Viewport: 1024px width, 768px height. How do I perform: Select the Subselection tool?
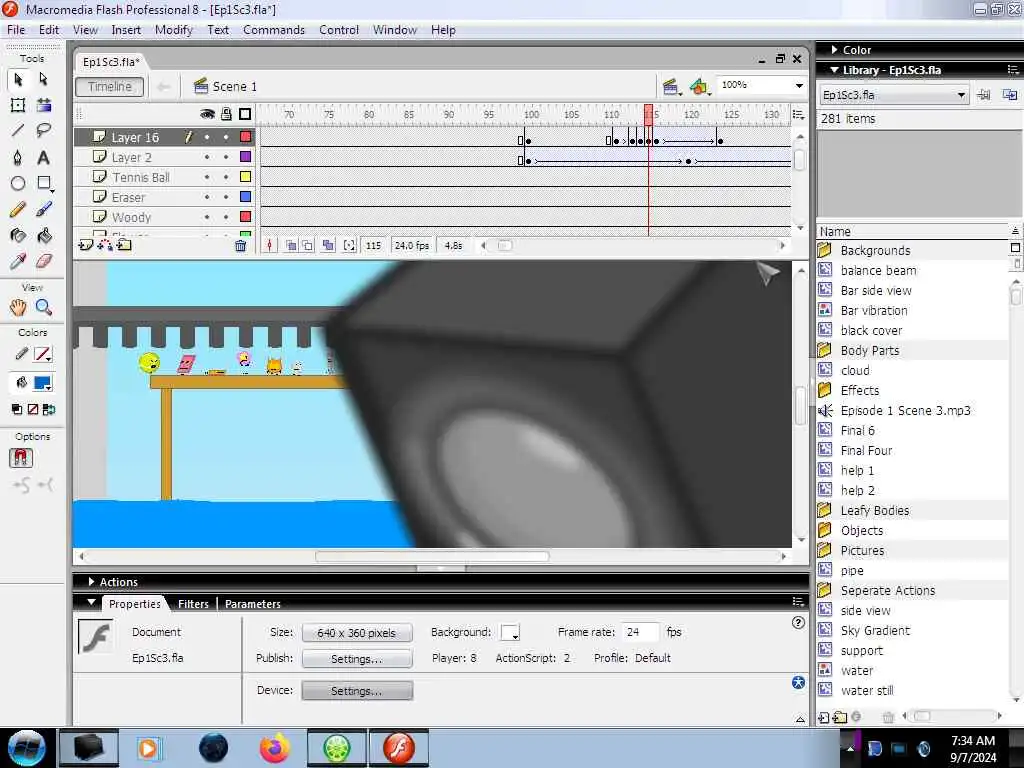[43, 79]
